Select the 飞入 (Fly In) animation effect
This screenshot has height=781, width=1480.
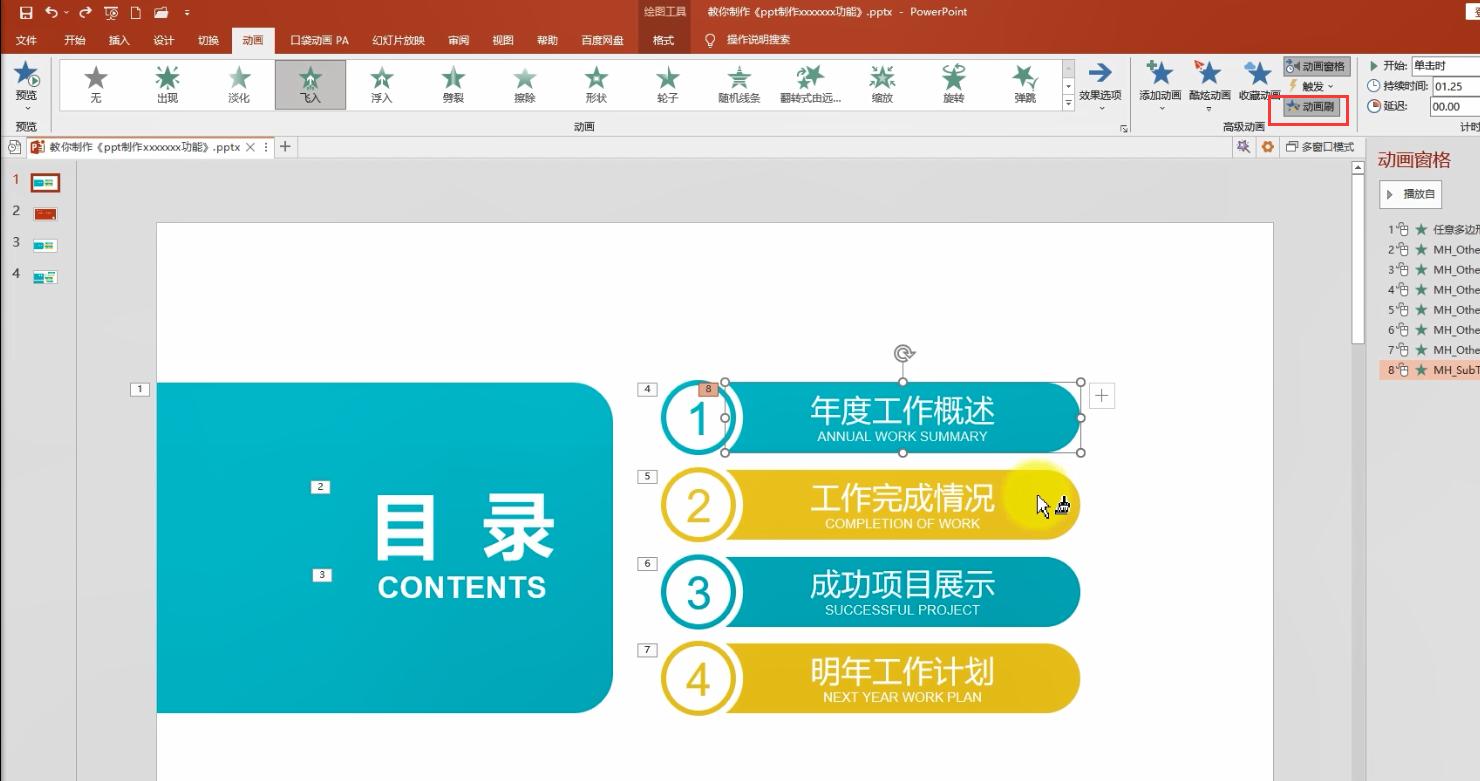coord(310,84)
